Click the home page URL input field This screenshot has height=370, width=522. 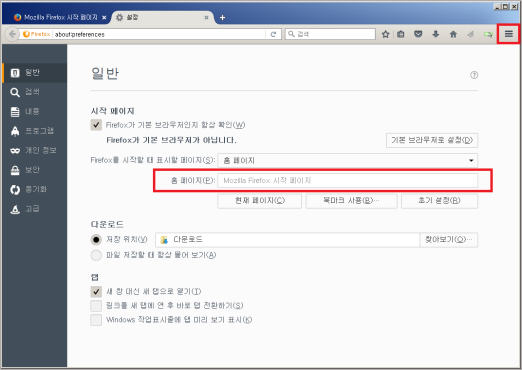pyautogui.click(x=348, y=180)
